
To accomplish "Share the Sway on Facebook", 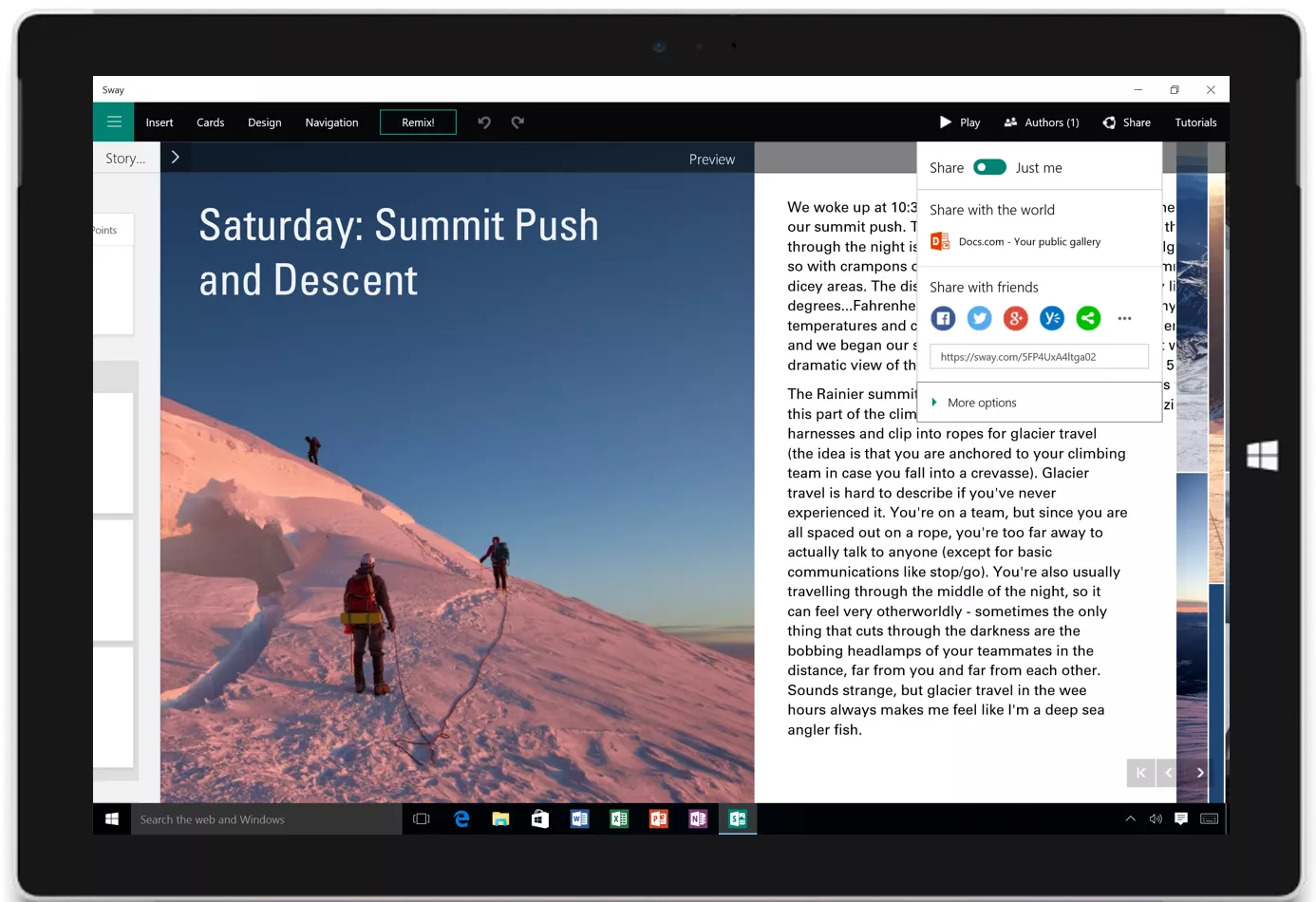I will pos(943,318).
